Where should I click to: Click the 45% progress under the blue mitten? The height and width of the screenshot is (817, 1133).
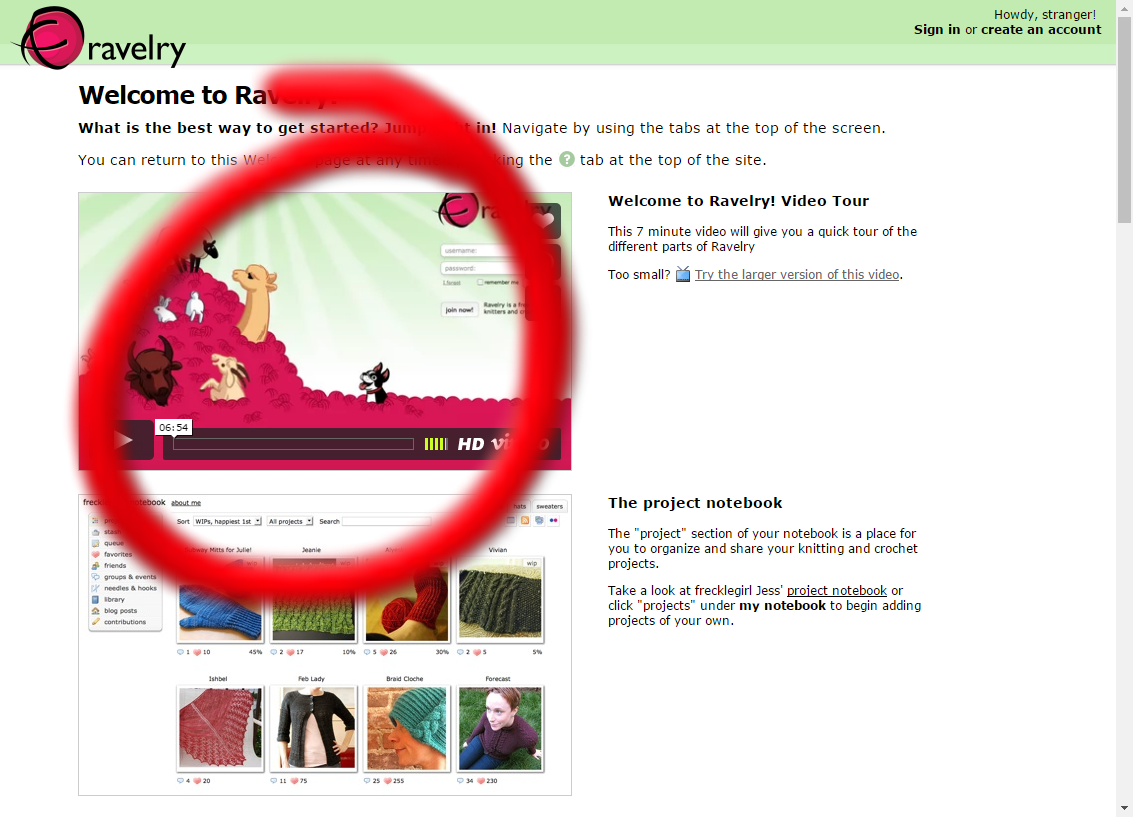click(255, 652)
